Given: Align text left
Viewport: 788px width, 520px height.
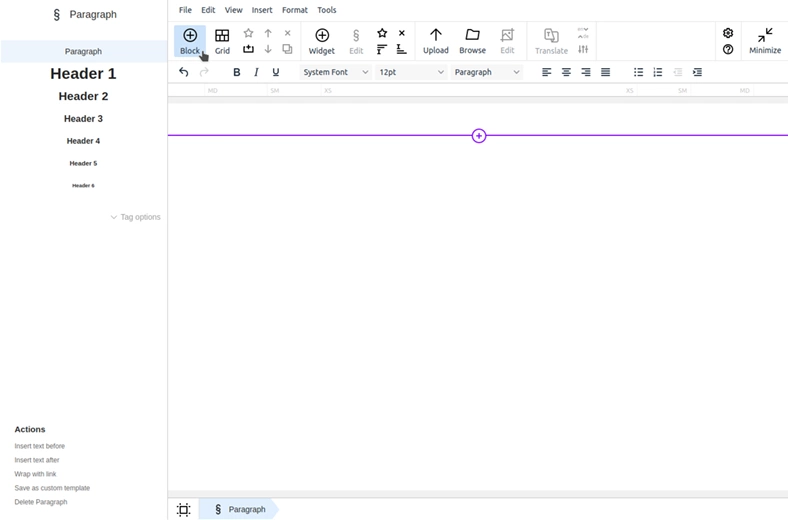Looking at the screenshot, I should point(547,72).
